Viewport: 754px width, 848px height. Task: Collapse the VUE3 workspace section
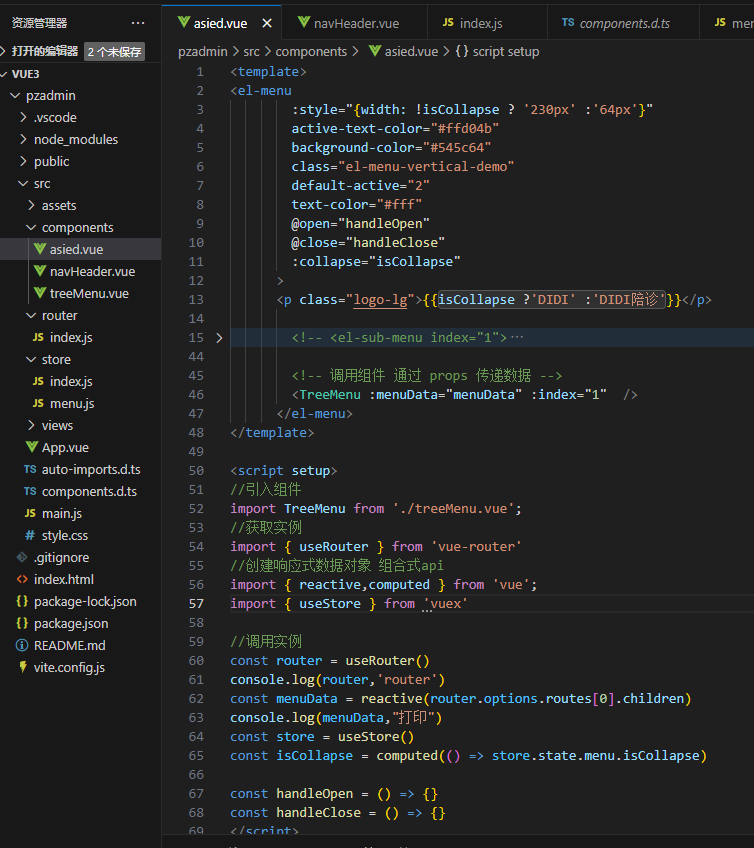pos(4,74)
